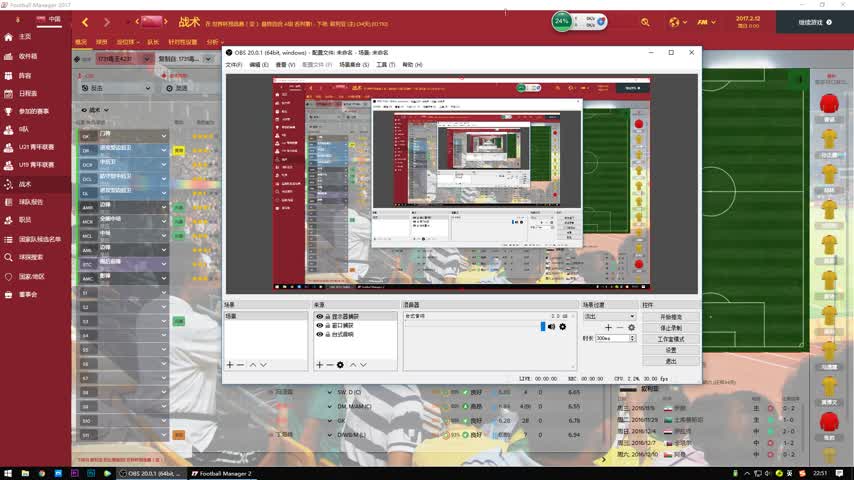Open 编辑(E) menu in OBS
This screenshot has width=854, height=480.
(259, 65)
